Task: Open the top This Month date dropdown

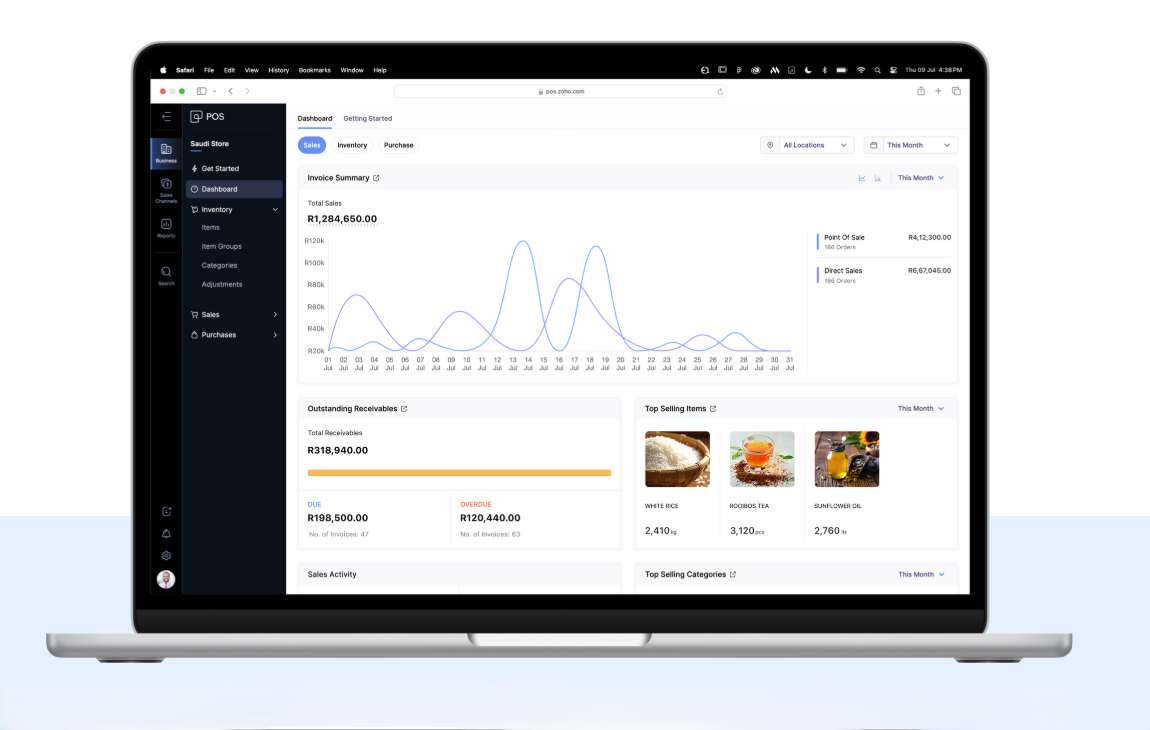Action: (x=911, y=145)
